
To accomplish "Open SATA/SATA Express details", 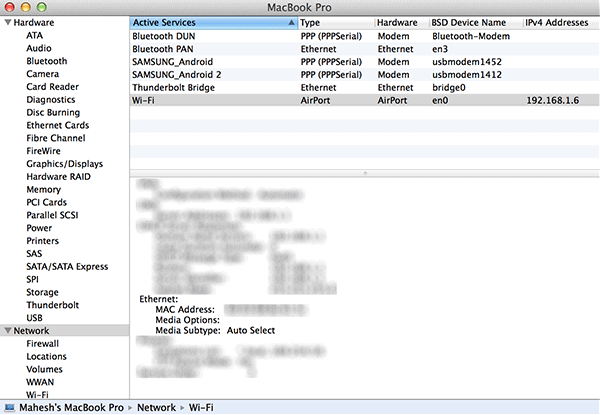I will [x=67, y=267].
